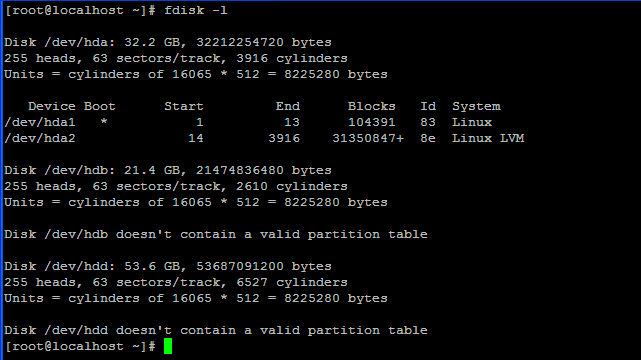
Task: Click the green terminal cursor block
Action: pos(168,346)
